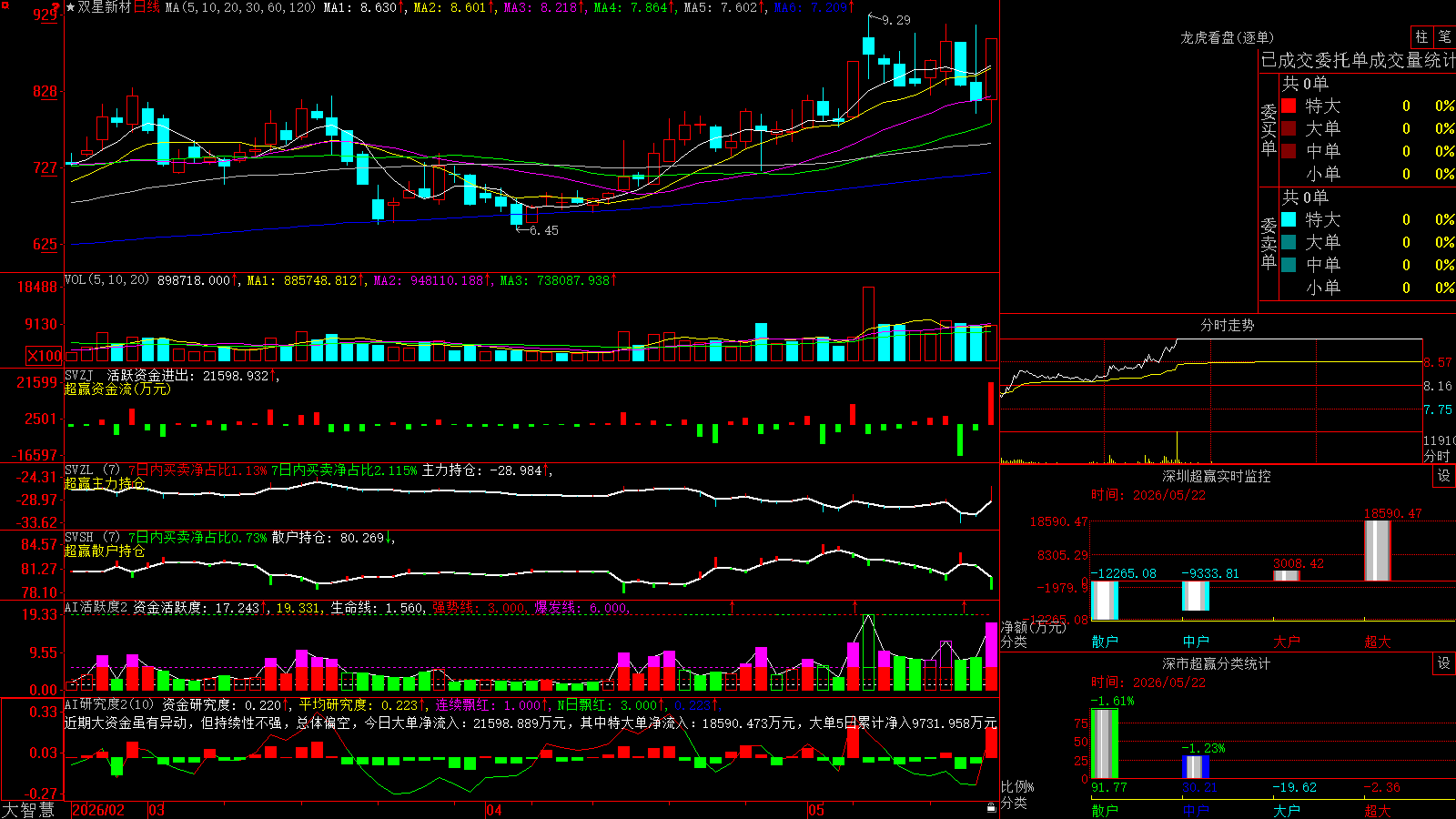
Task: Click the AI研究度2(10) indicator name
Action: pyautogui.click(x=109, y=704)
